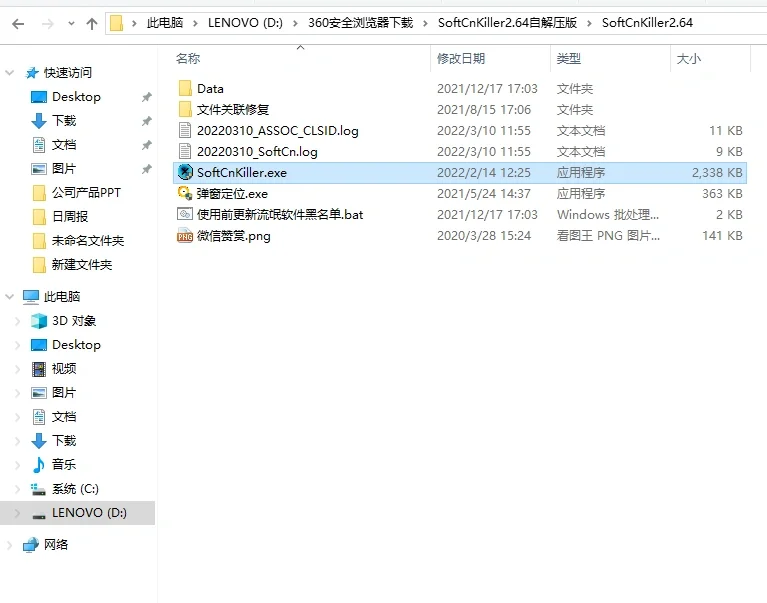Viewport: 767px width, 603px height.
Task: Open 下载 under 此电脑 in the tree
Action: [64, 441]
